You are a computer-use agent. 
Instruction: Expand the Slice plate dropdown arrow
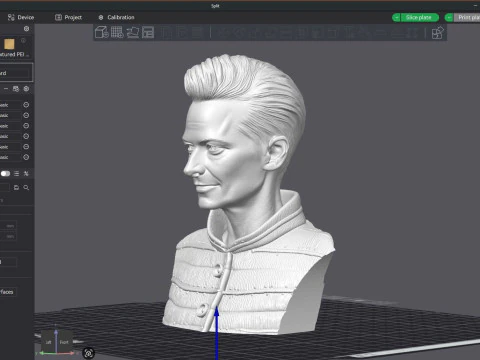396,17
